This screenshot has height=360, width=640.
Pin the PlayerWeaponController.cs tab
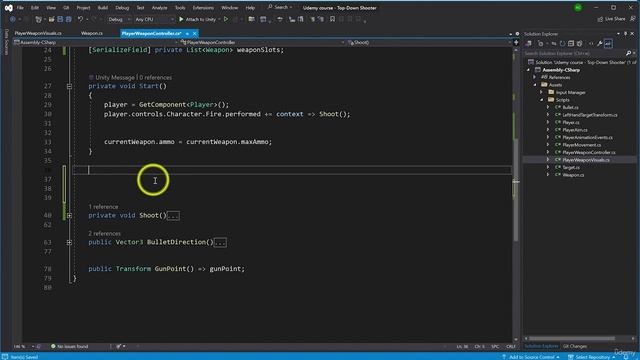(187, 33)
